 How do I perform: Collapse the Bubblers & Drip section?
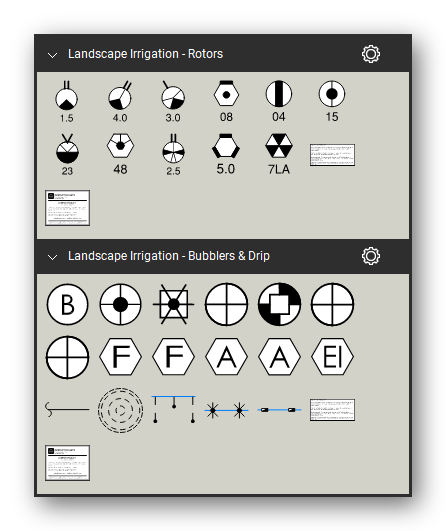[x=52, y=257]
